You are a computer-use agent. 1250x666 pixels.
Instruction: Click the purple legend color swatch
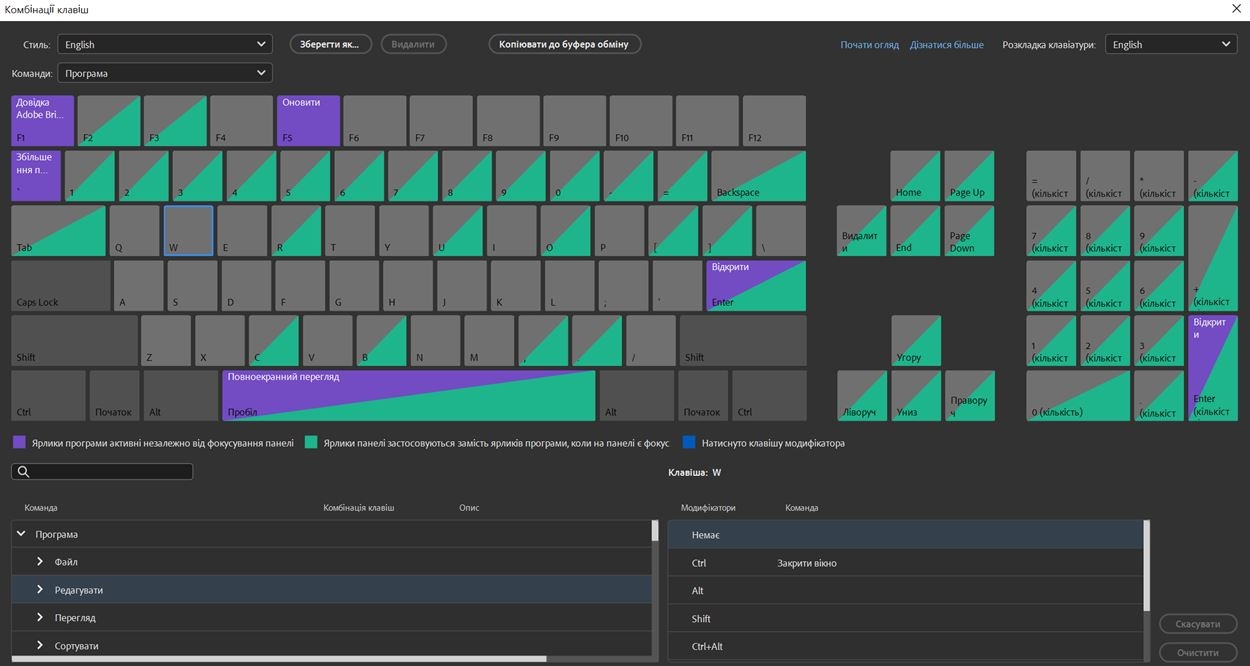click(x=17, y=441)
